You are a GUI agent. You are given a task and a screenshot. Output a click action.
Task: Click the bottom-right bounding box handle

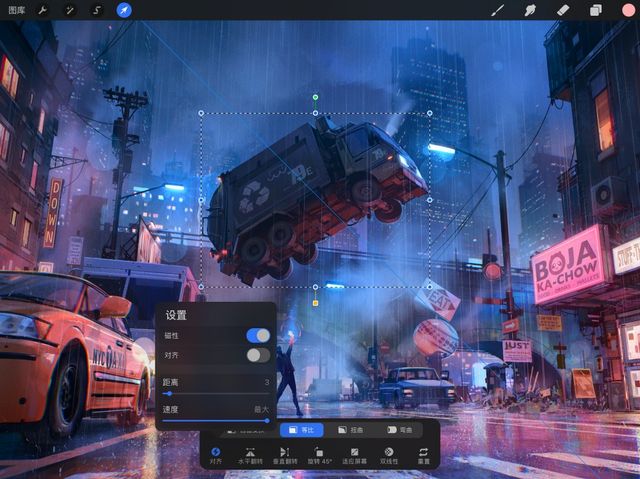pos(429,287)
